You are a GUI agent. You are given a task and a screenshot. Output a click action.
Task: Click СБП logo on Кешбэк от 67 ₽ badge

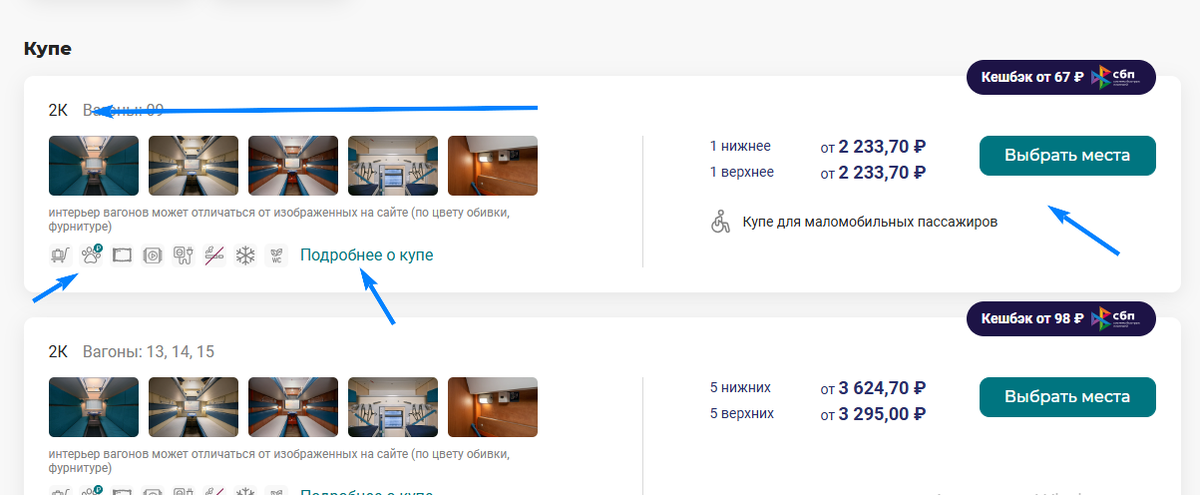[x=1117, y=77]
